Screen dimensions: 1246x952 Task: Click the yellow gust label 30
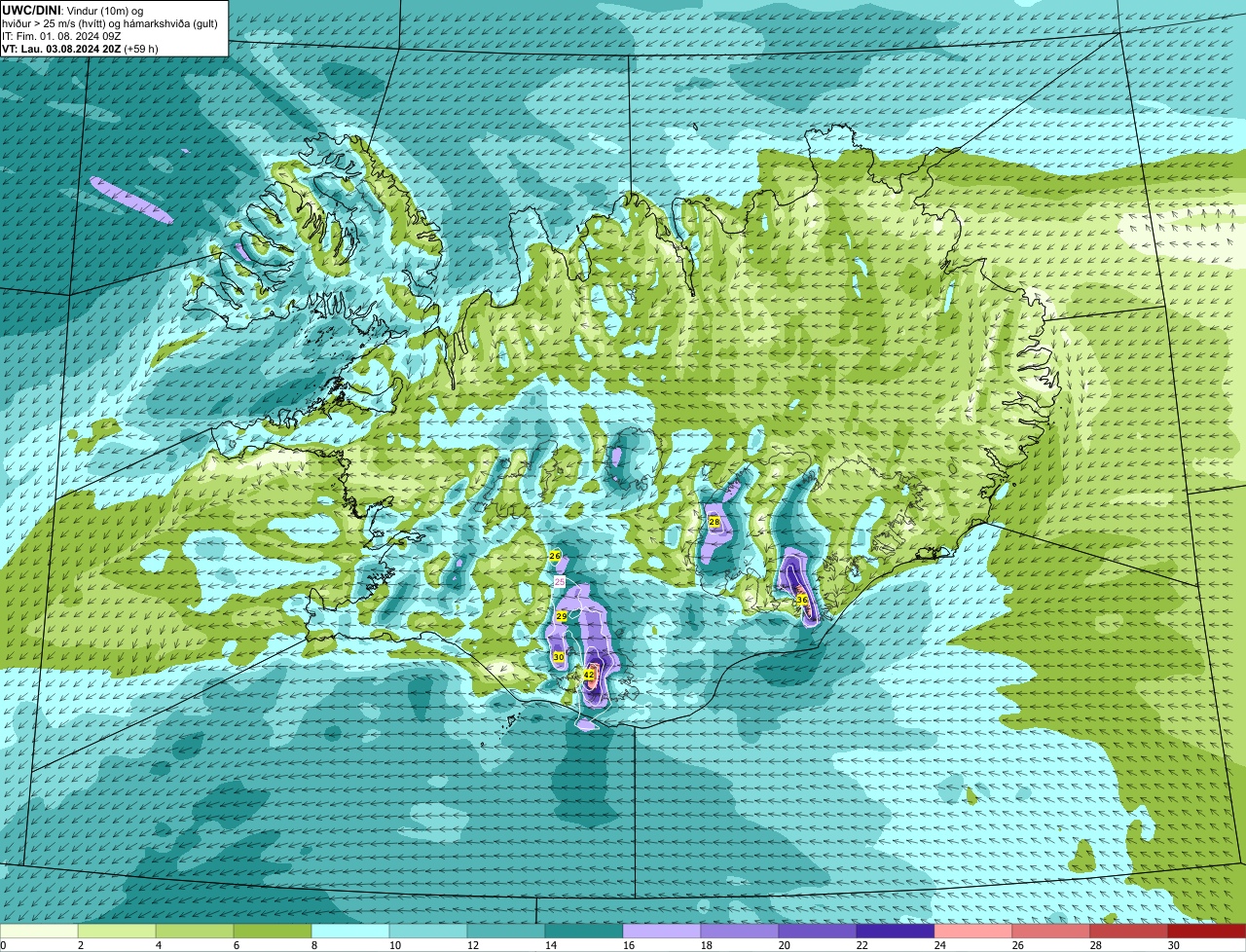pos(559,657)
